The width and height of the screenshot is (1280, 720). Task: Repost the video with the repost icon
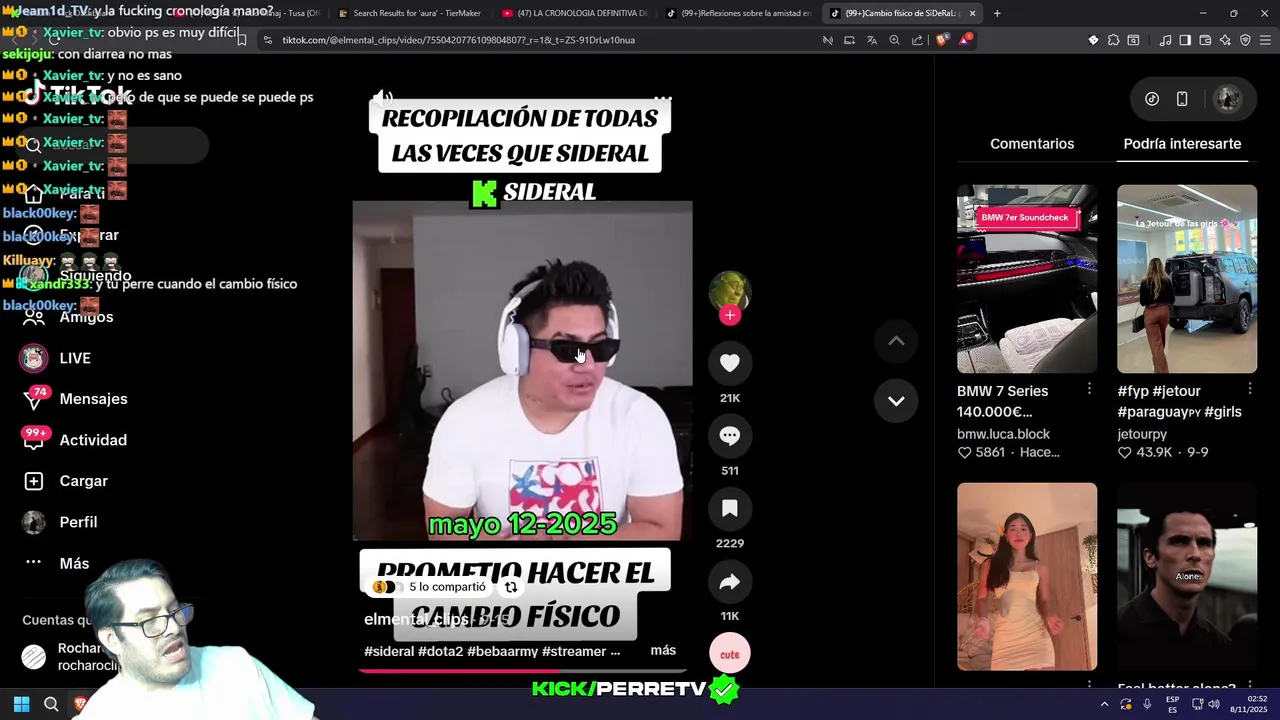pyautogui.click(x=511, y=588)
